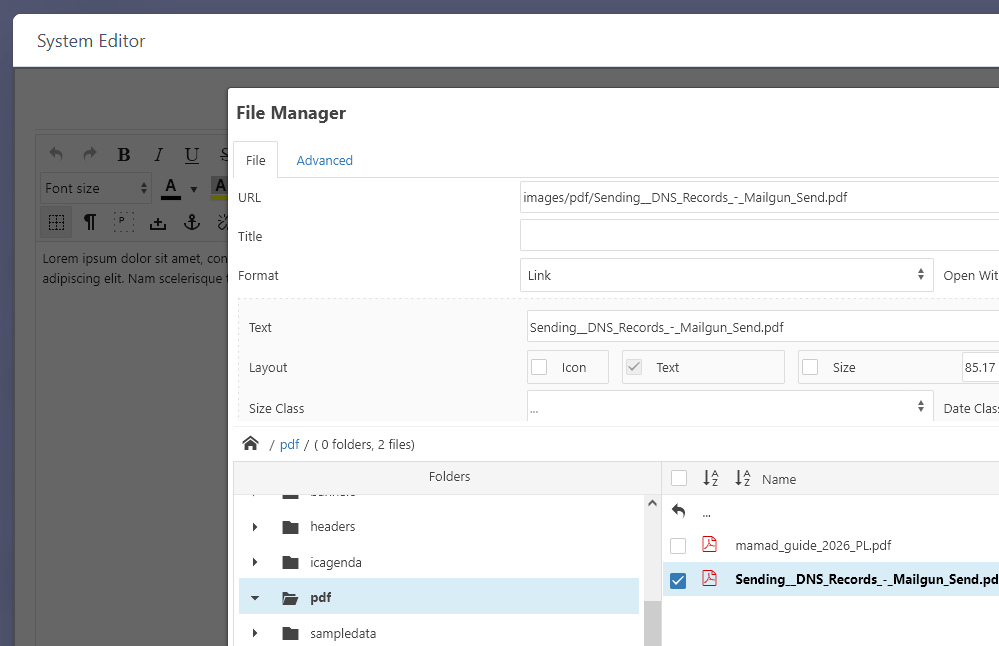999x646 pixels.
Task: Click the home icon in the breadcrumb
Action: [x=250, y=444]
